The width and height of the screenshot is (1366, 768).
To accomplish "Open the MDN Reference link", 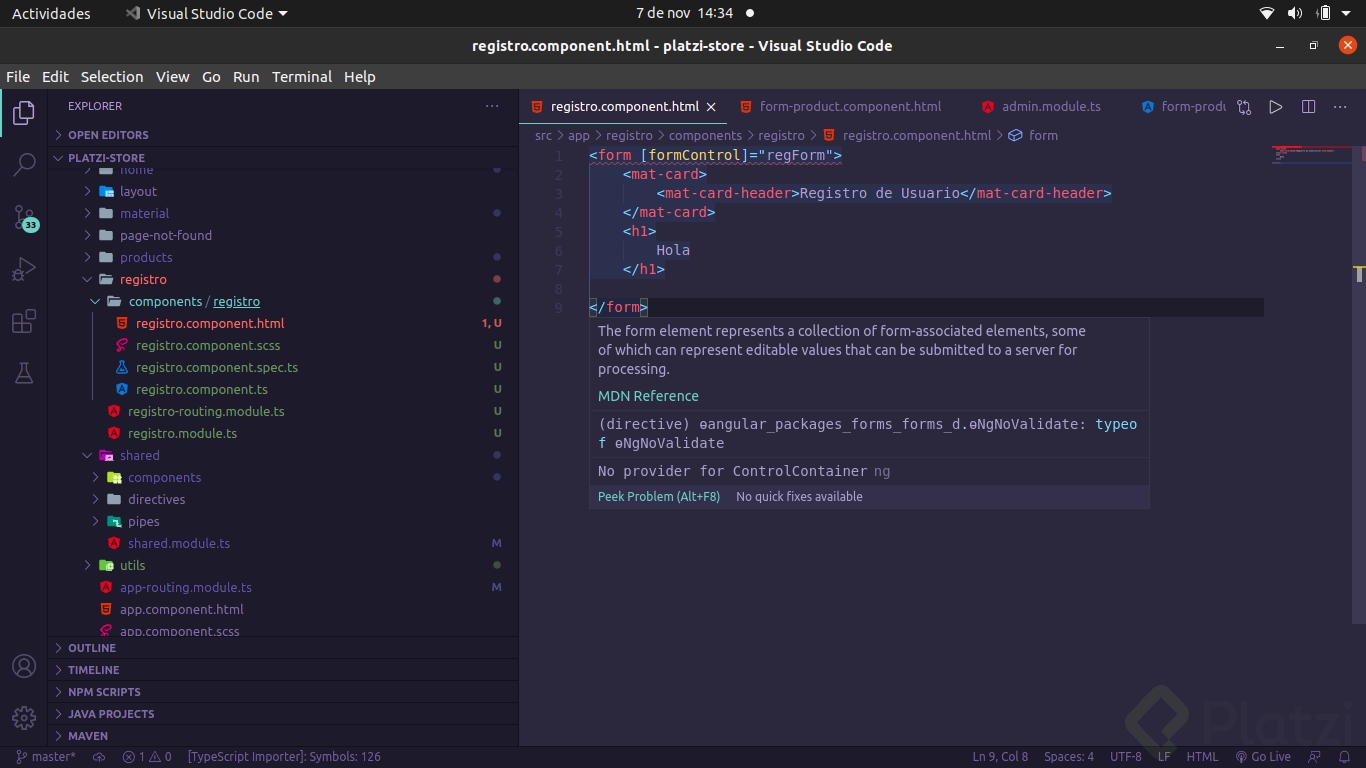I will [x=648, y=396].
